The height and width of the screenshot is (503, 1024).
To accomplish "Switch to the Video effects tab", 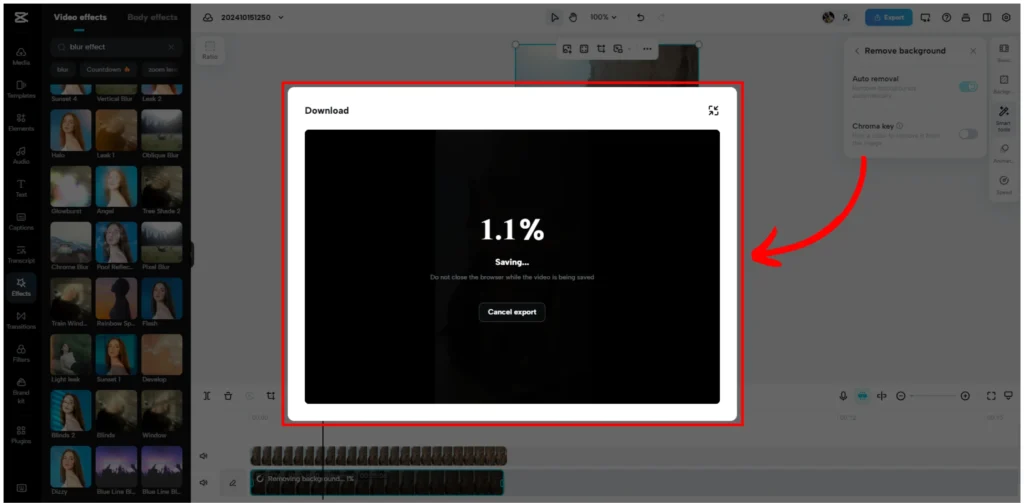I will 80,17.
